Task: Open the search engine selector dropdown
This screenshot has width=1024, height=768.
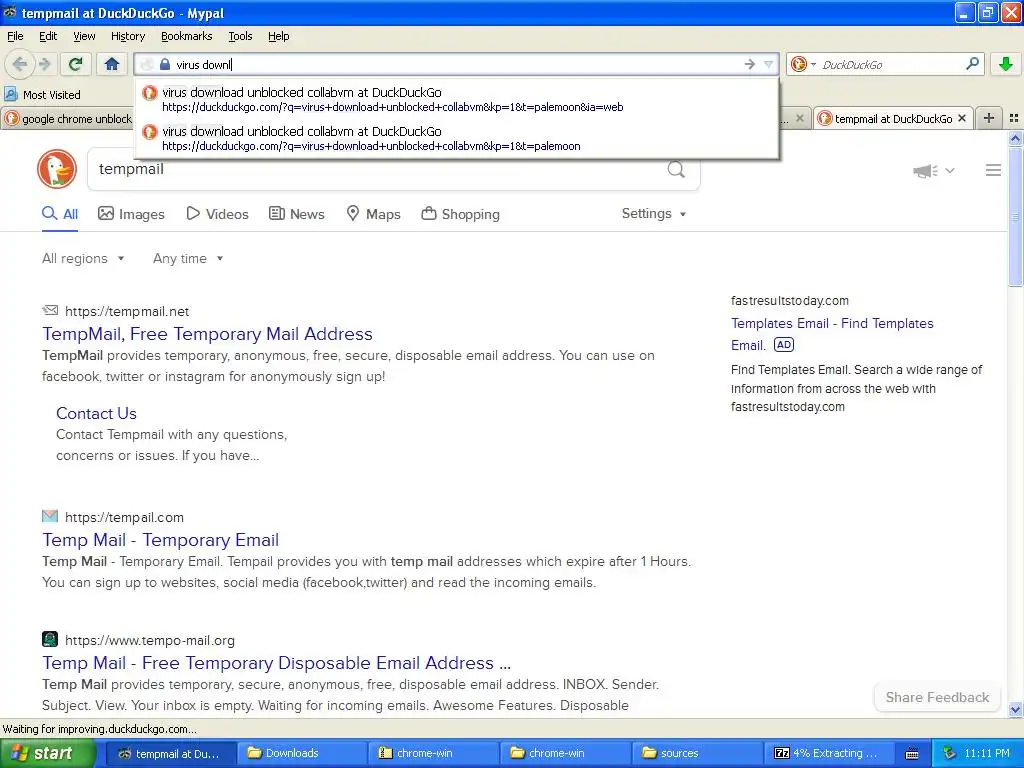Action: (803, 64)
